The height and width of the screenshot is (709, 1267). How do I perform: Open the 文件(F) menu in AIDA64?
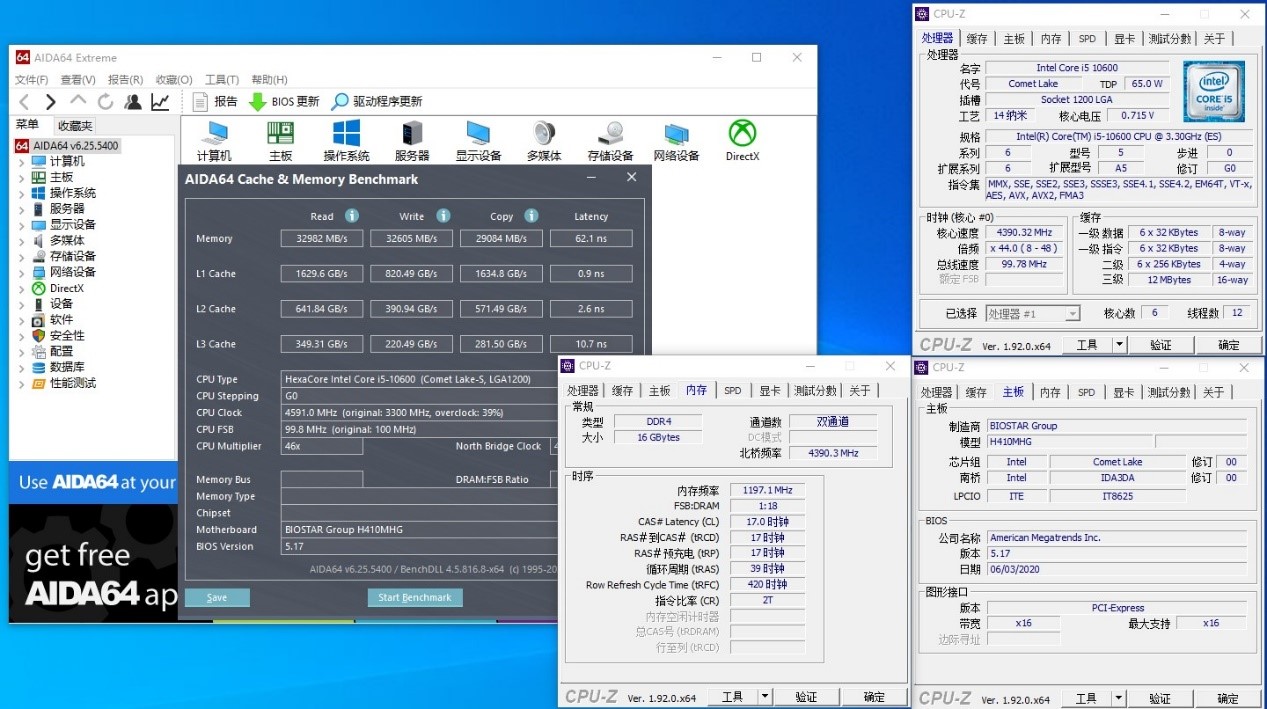(x=31, y=80)
